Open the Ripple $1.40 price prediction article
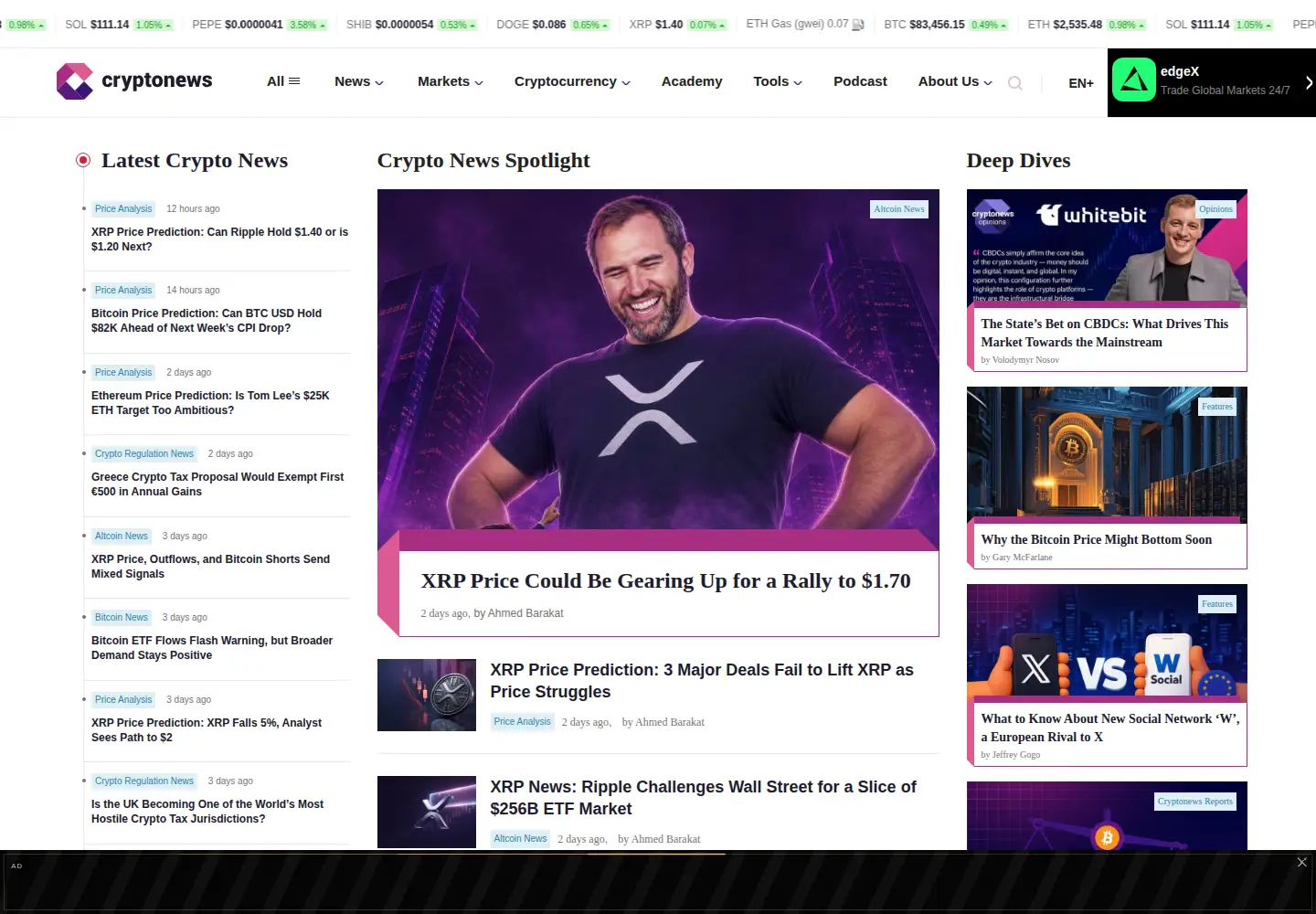The width and height of the screenshot is (1316, 914). 219,239
